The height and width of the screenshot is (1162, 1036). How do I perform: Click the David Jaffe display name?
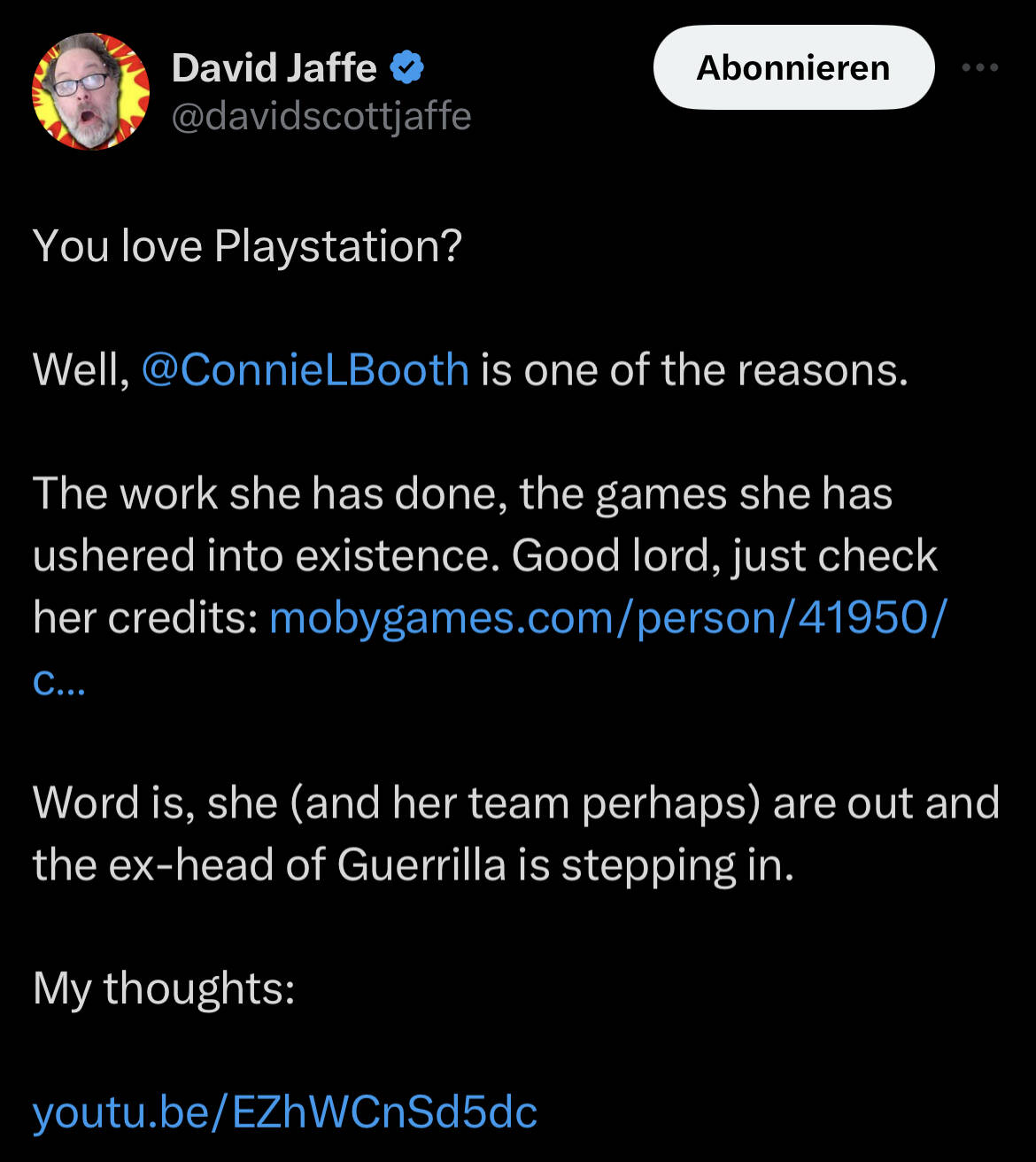[x=274, y=68]
